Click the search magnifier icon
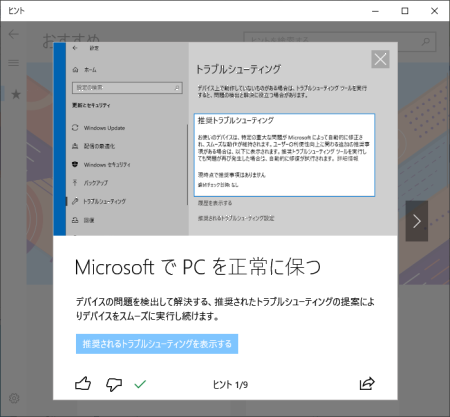Image resolution: width=450 pixels, height=417 pixels. pos(426,42)
